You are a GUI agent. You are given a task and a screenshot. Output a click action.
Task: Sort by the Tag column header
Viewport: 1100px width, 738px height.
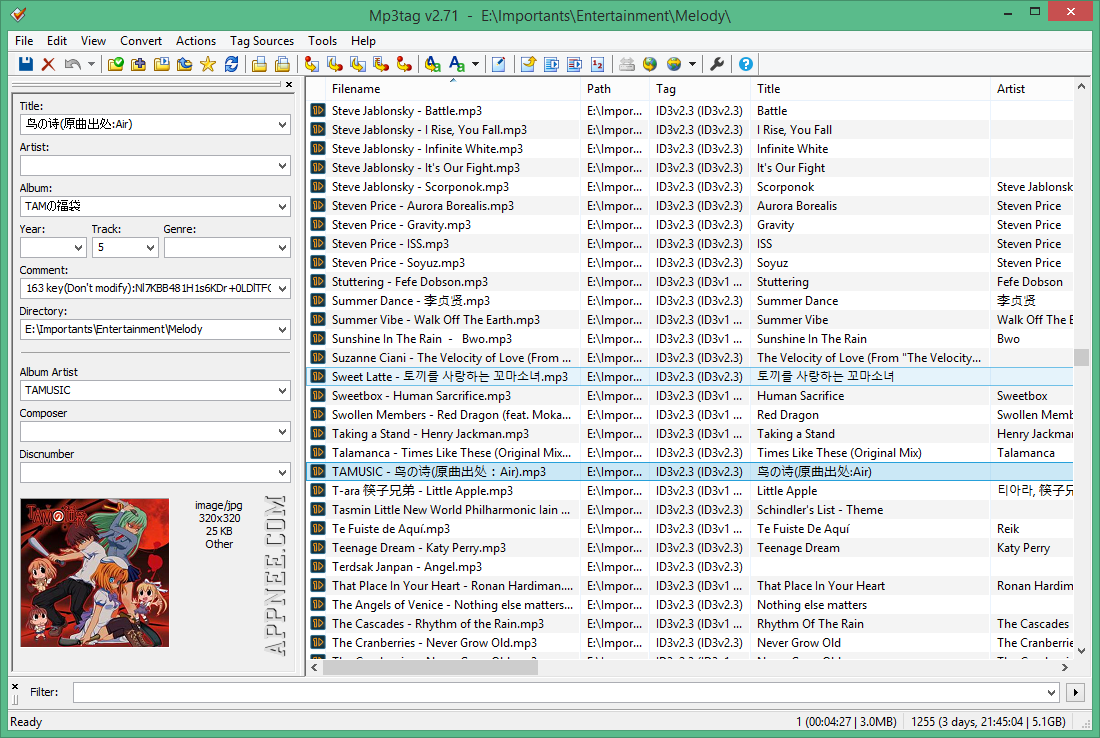pyautogui.click(x=701, y=89)
